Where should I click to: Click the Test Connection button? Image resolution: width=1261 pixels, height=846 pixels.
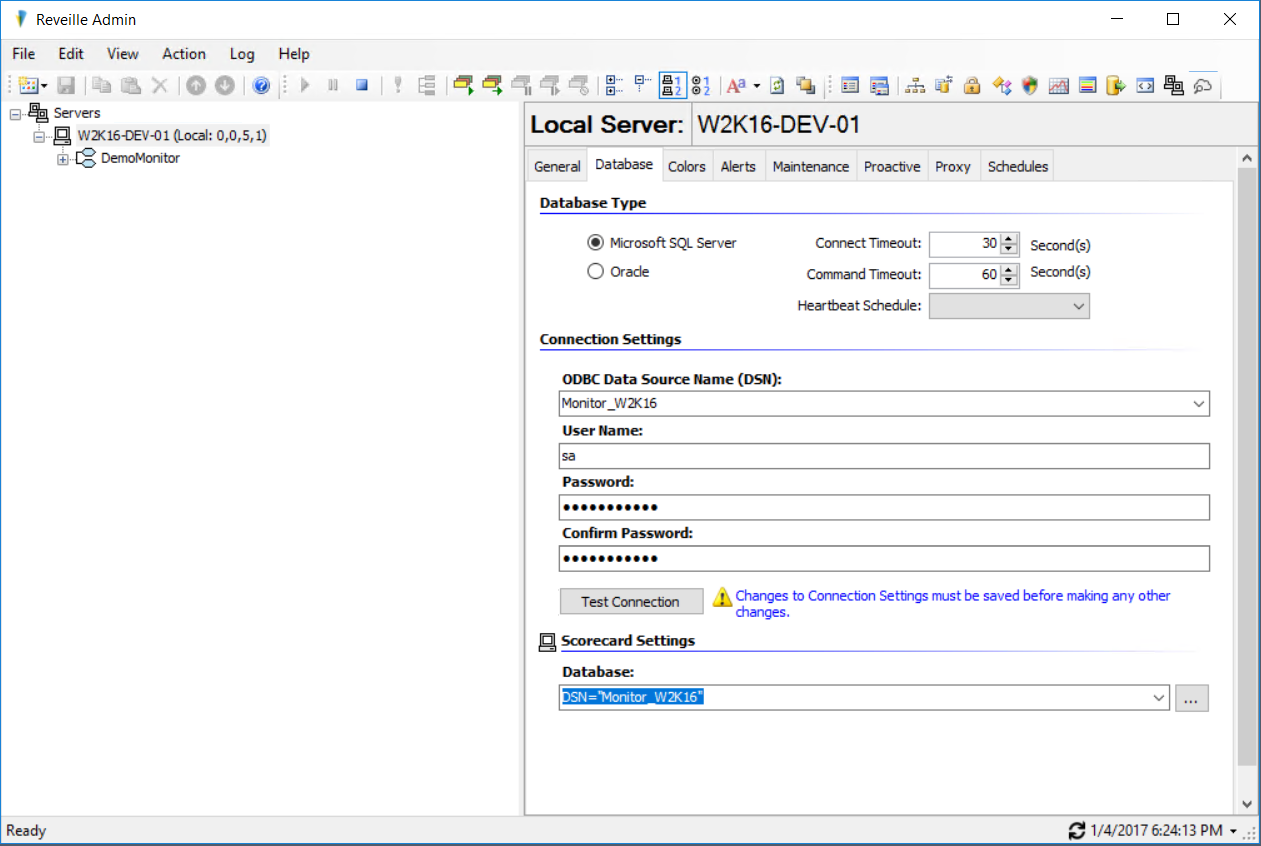pyautogui.click(x=630, y=602)
